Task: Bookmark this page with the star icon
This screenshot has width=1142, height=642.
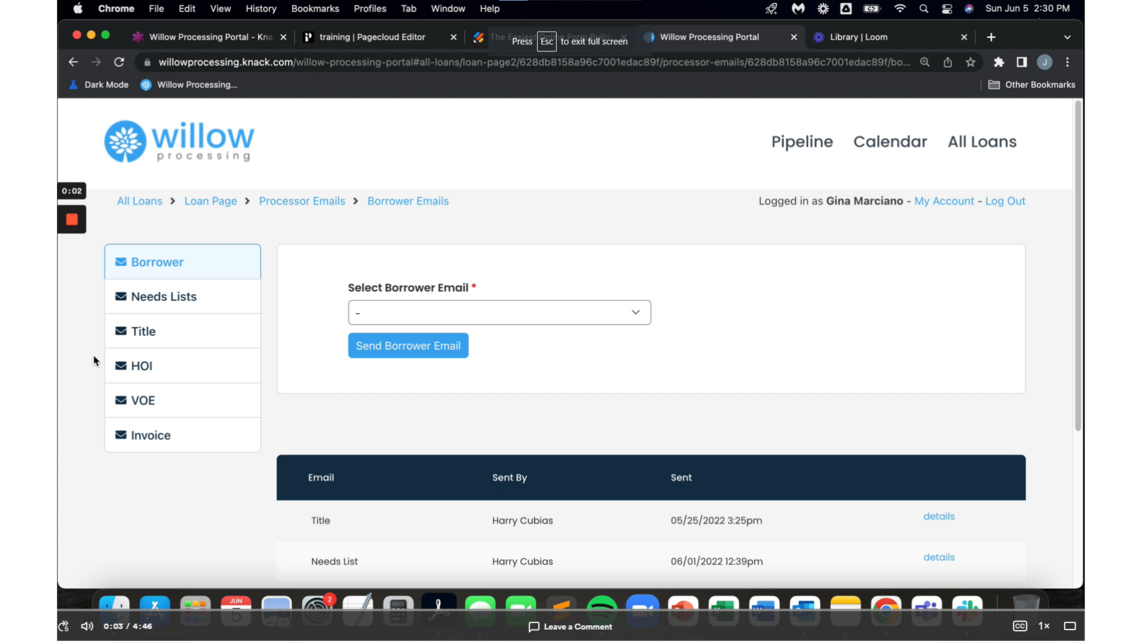Action: click(970, 62)
